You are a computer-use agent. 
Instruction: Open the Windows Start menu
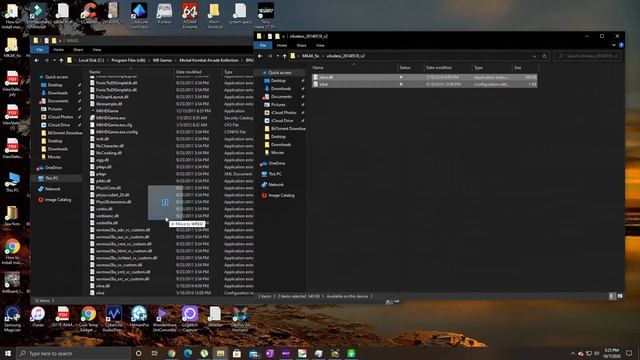pyautogui.click(x=8, y=353)
